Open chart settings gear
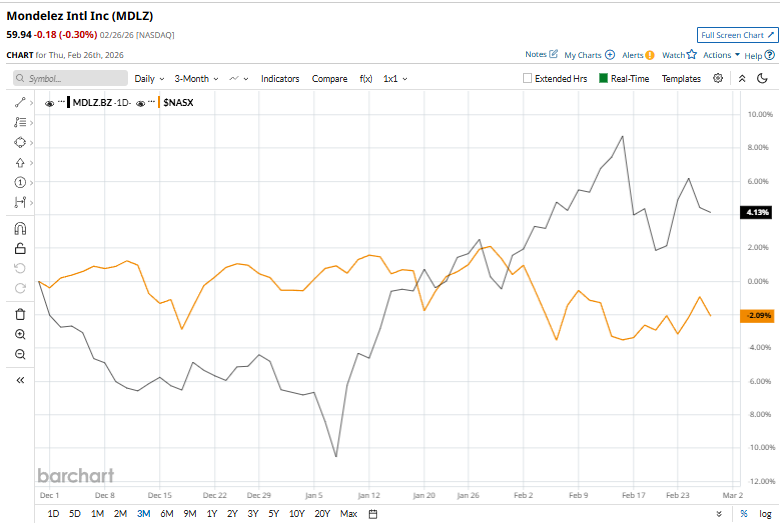Viewport: 780px width, 526px height. point(718,78)
